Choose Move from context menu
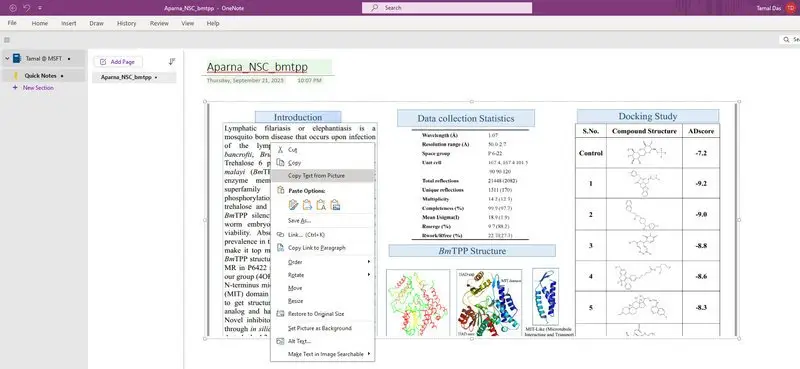800x369 pixels. tap(322, 288)
